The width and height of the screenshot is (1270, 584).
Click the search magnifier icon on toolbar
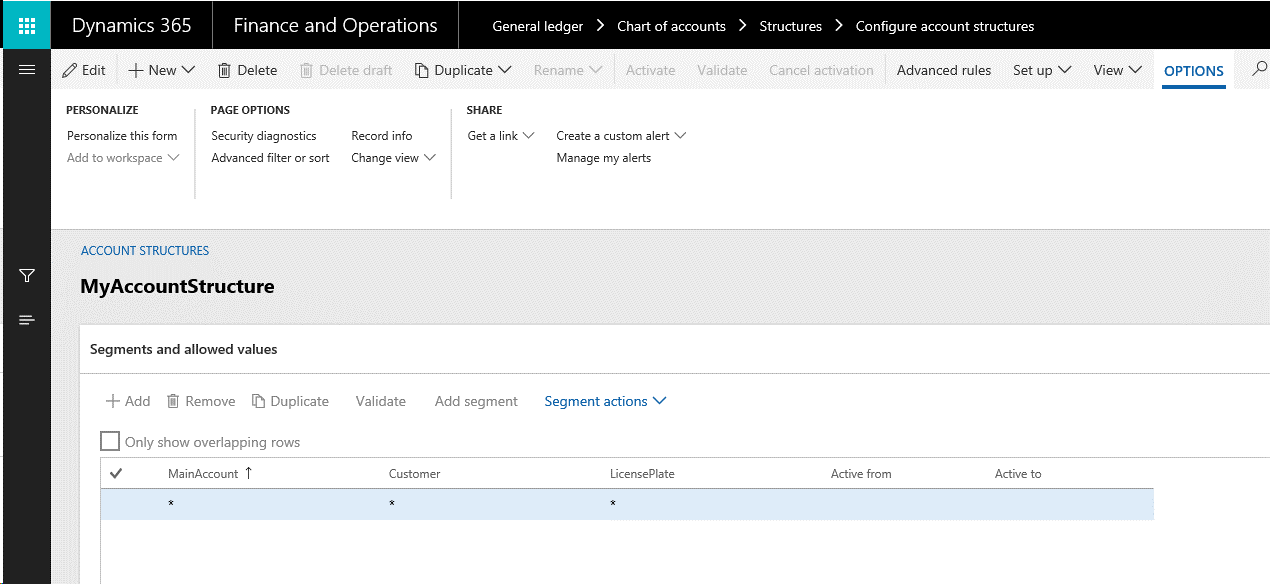pos(1261,70)
